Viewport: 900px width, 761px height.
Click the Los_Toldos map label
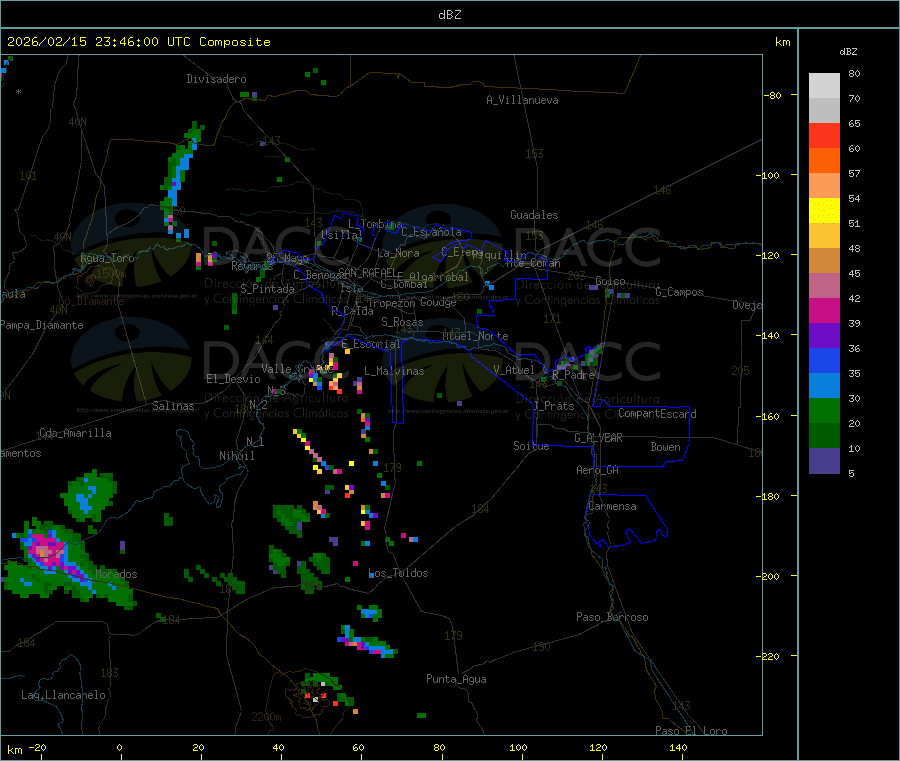pyautogui.click(x=398, y=573)
